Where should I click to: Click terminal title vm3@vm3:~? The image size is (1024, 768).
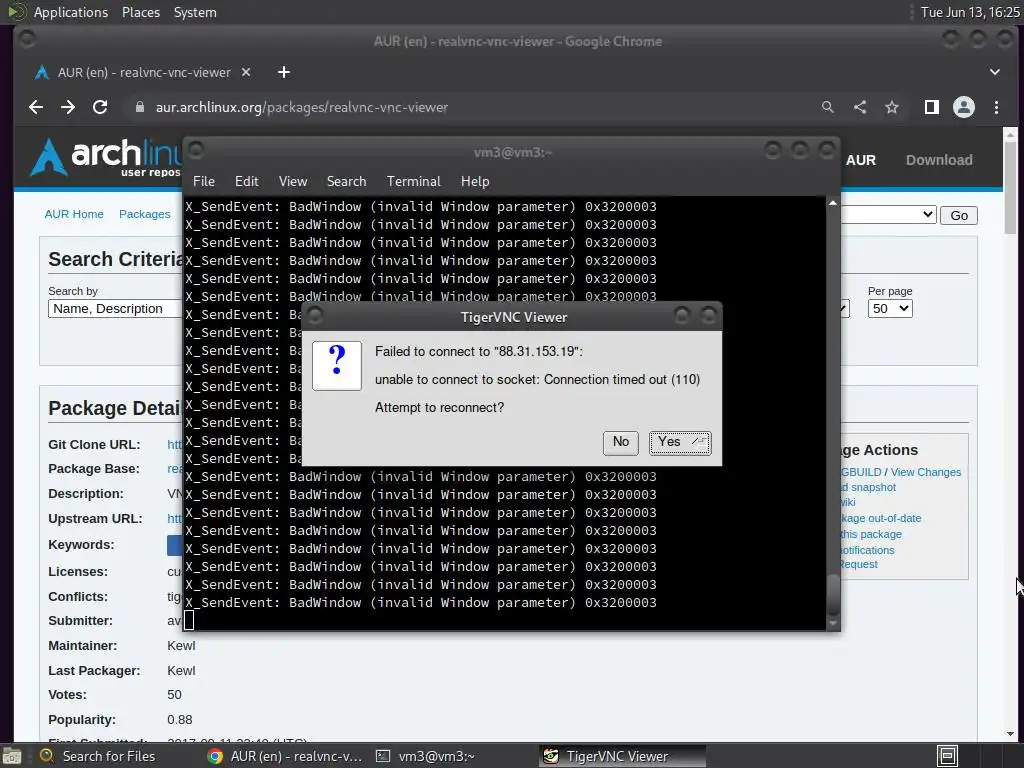click(x=513, y=152)
